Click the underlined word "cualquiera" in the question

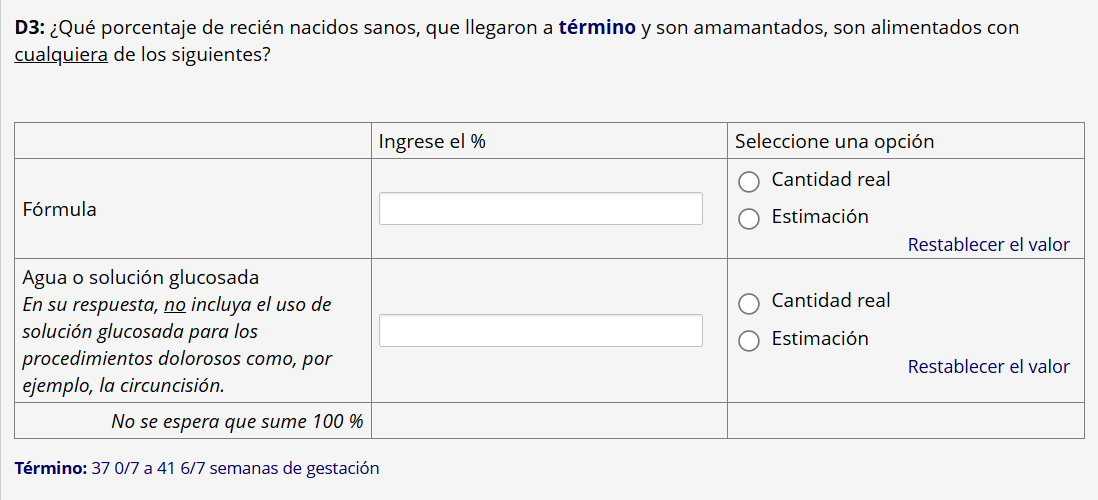61,54
